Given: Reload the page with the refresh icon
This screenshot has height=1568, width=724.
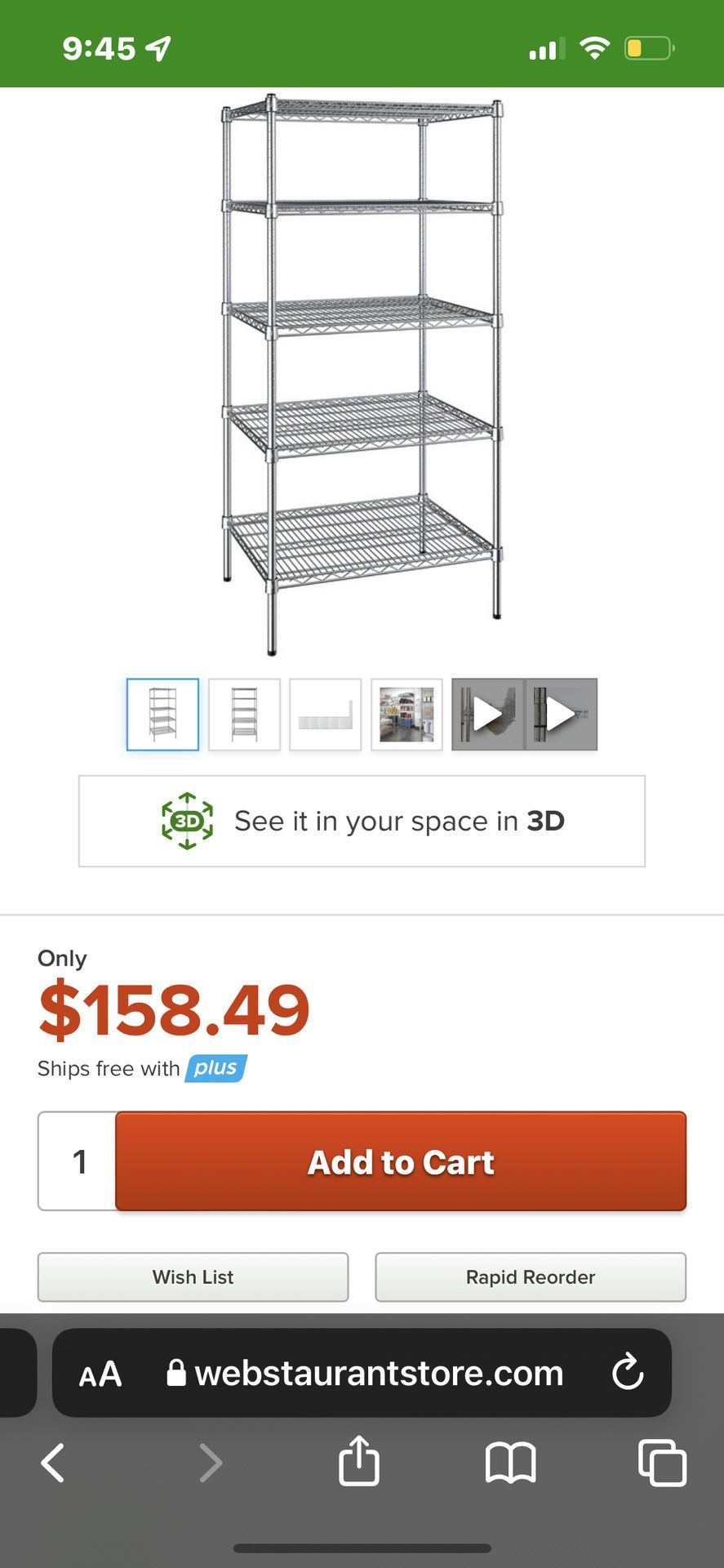Looking at the screenshot, I should point(628,1372).
